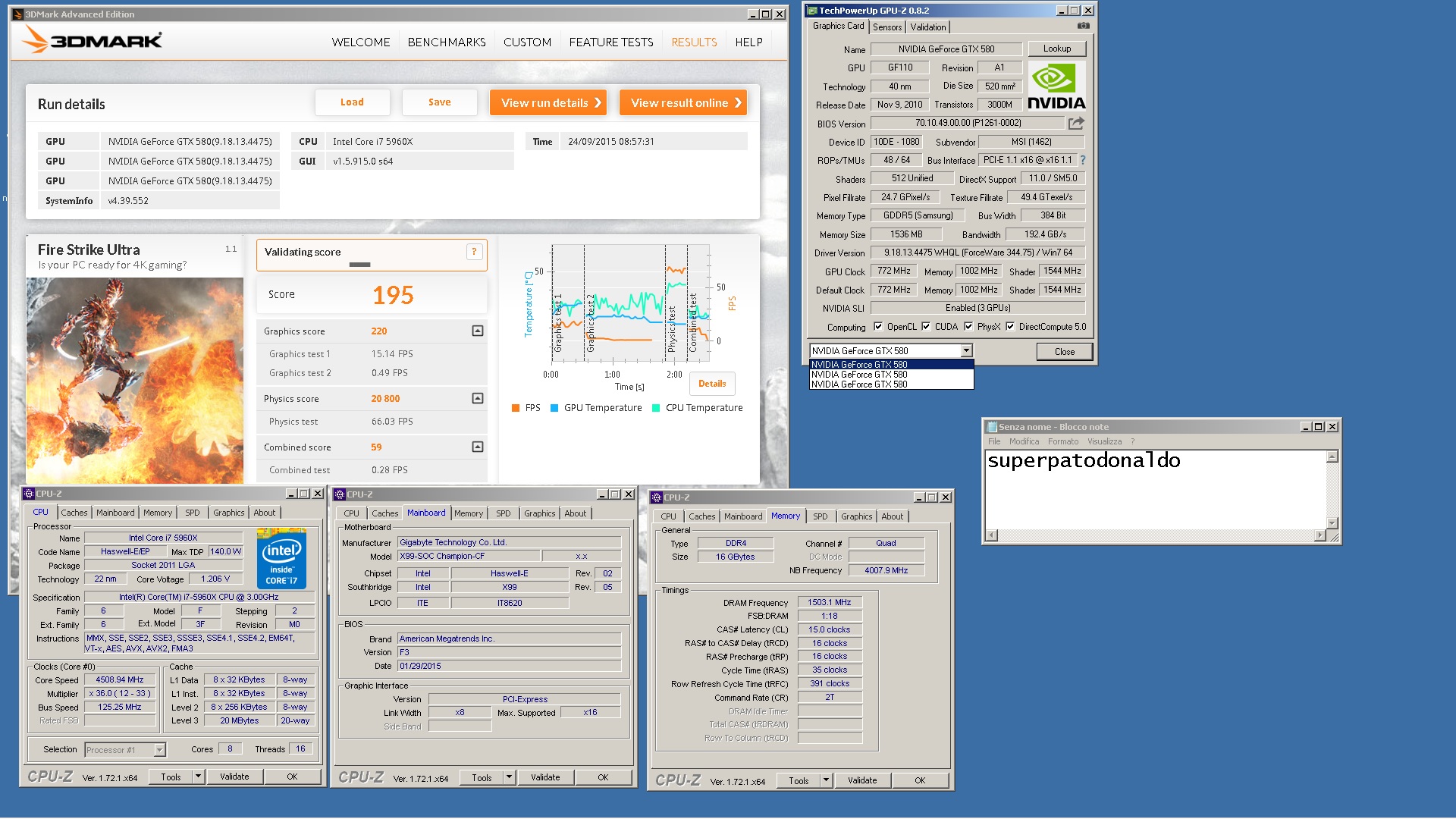Viewport: 1456px width, 819px height.
Task: Click the BIOS export share icon in GPU-Z
Action: point(1076,123)
